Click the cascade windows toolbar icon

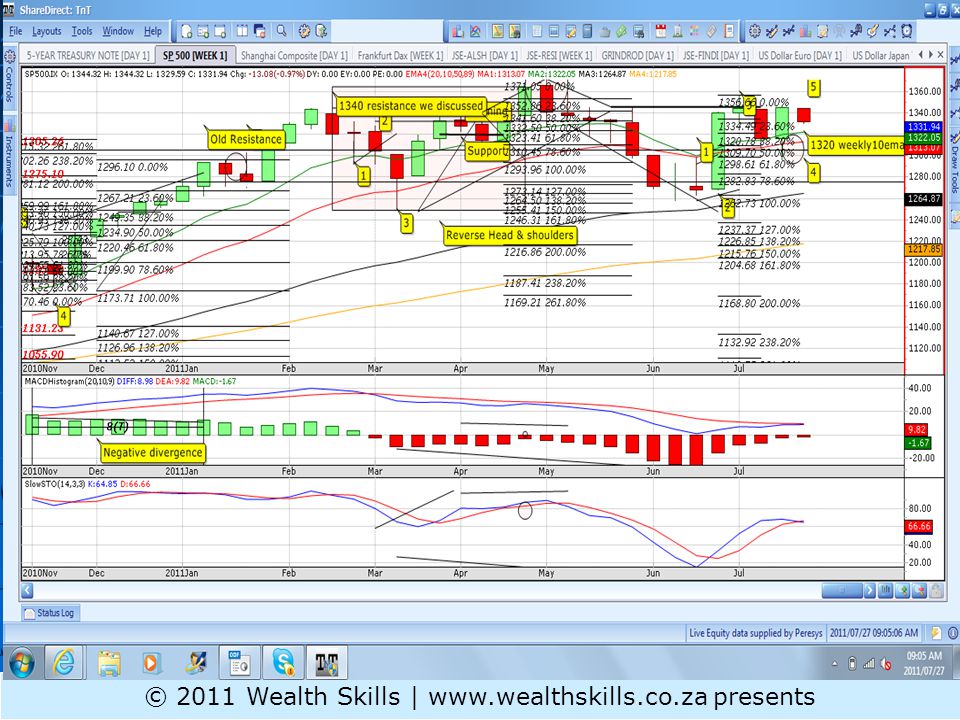point(259,31)
